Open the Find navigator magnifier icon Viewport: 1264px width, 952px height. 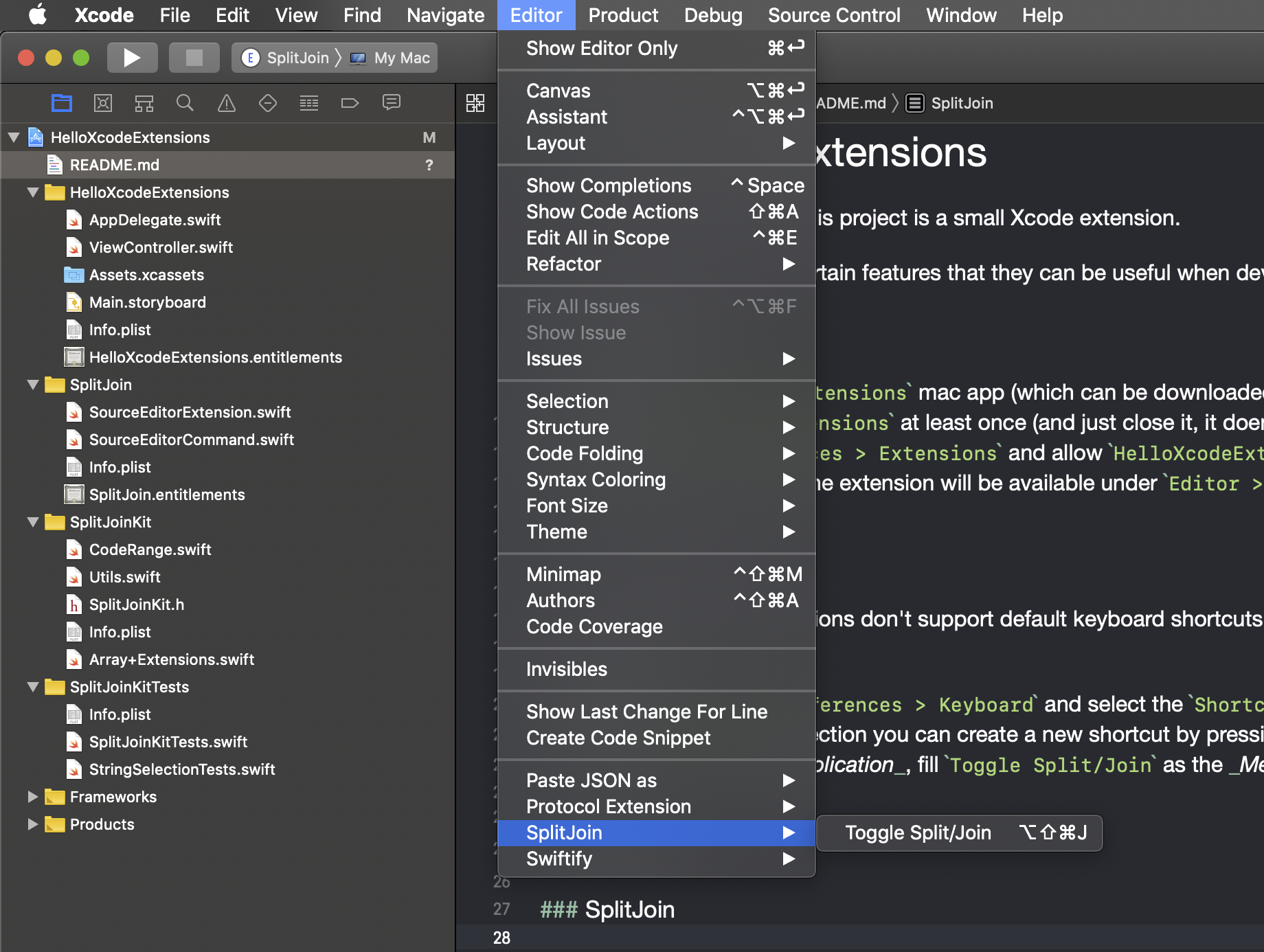click(185, 103)
